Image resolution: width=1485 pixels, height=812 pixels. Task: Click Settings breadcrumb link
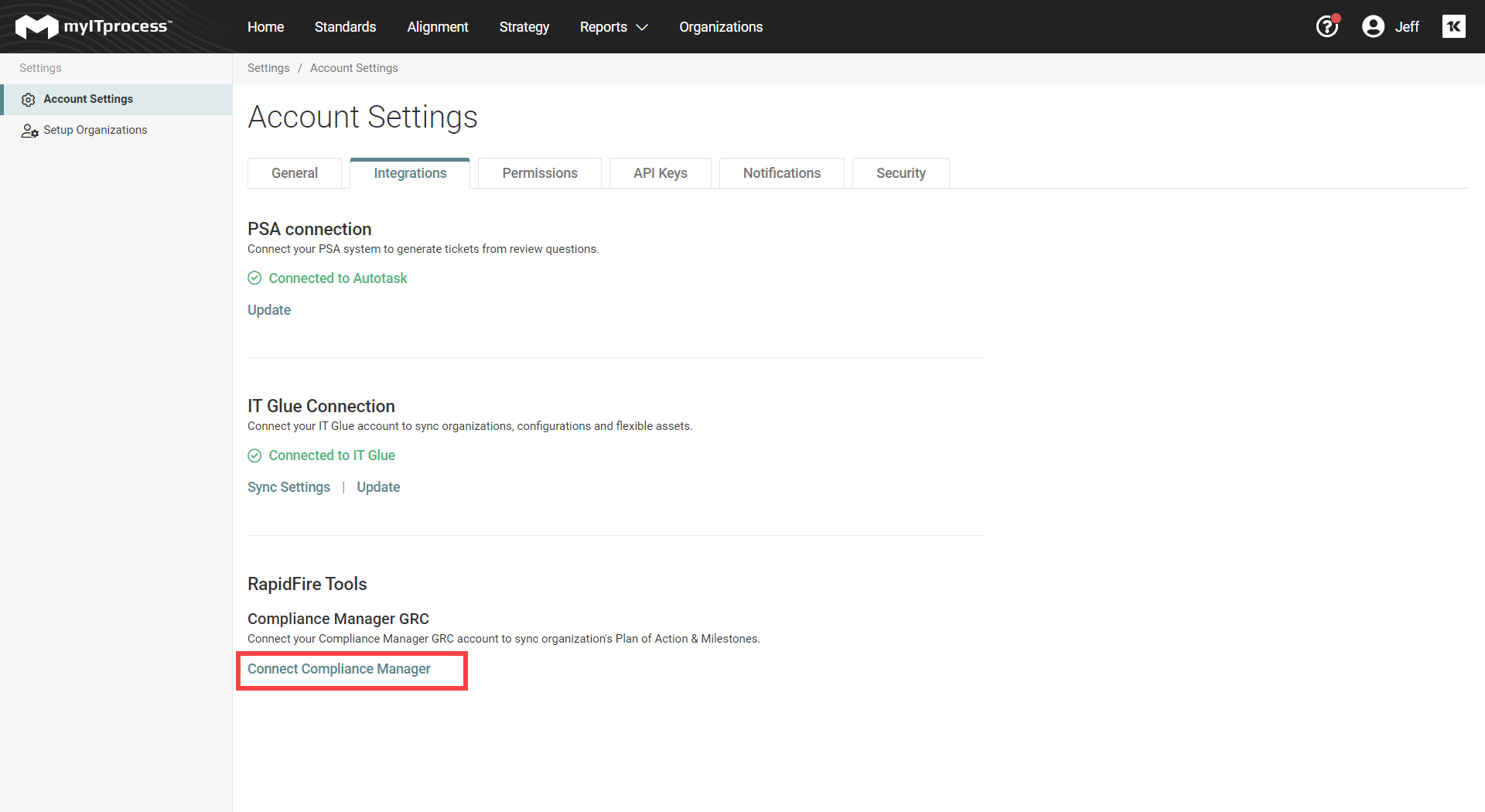[268, 68]
